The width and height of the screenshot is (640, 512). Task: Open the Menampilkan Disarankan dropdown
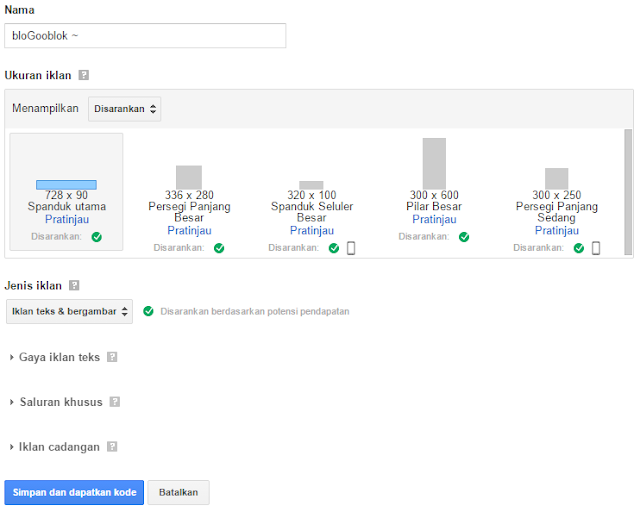click(x=124, y=109)
